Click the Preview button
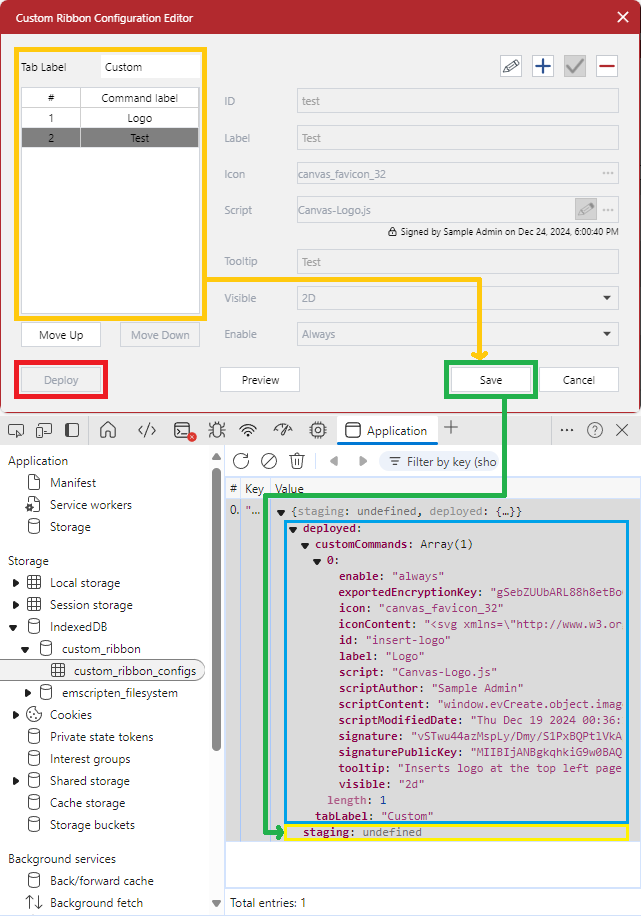The width and height of the screenshot is (641, 916). coord(260,380)
